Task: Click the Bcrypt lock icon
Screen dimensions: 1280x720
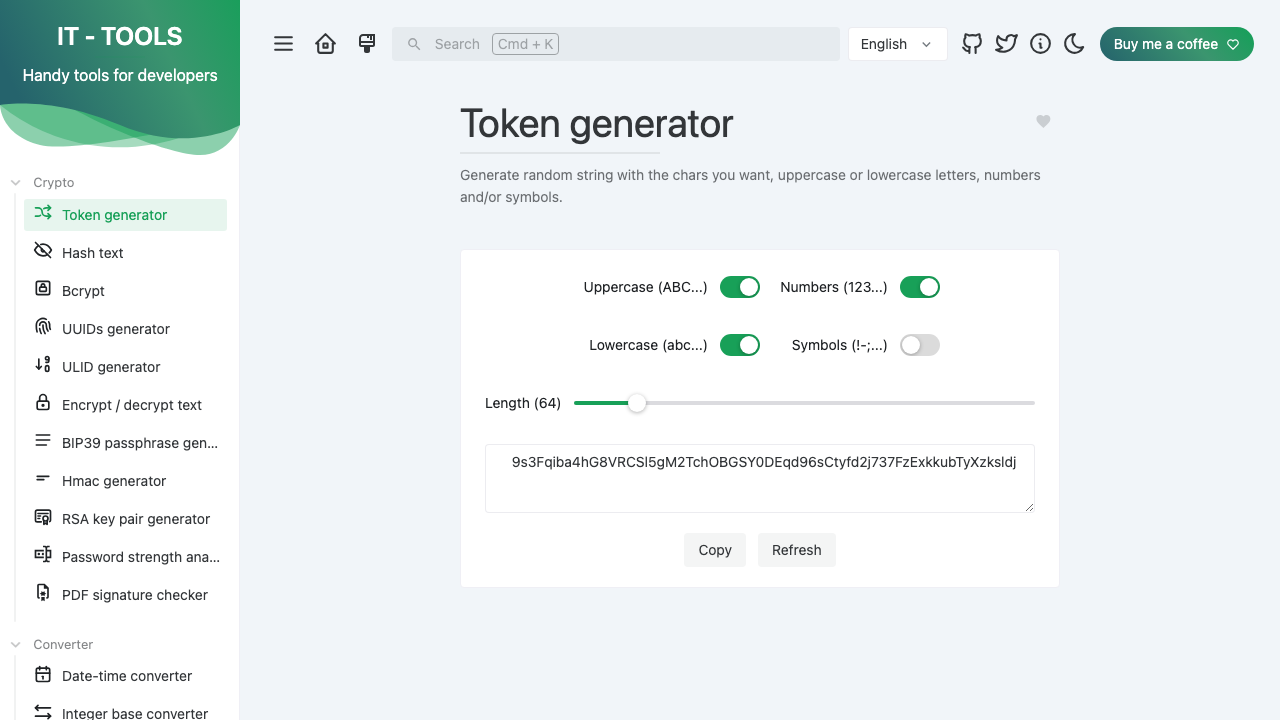Action: point(43,289)
